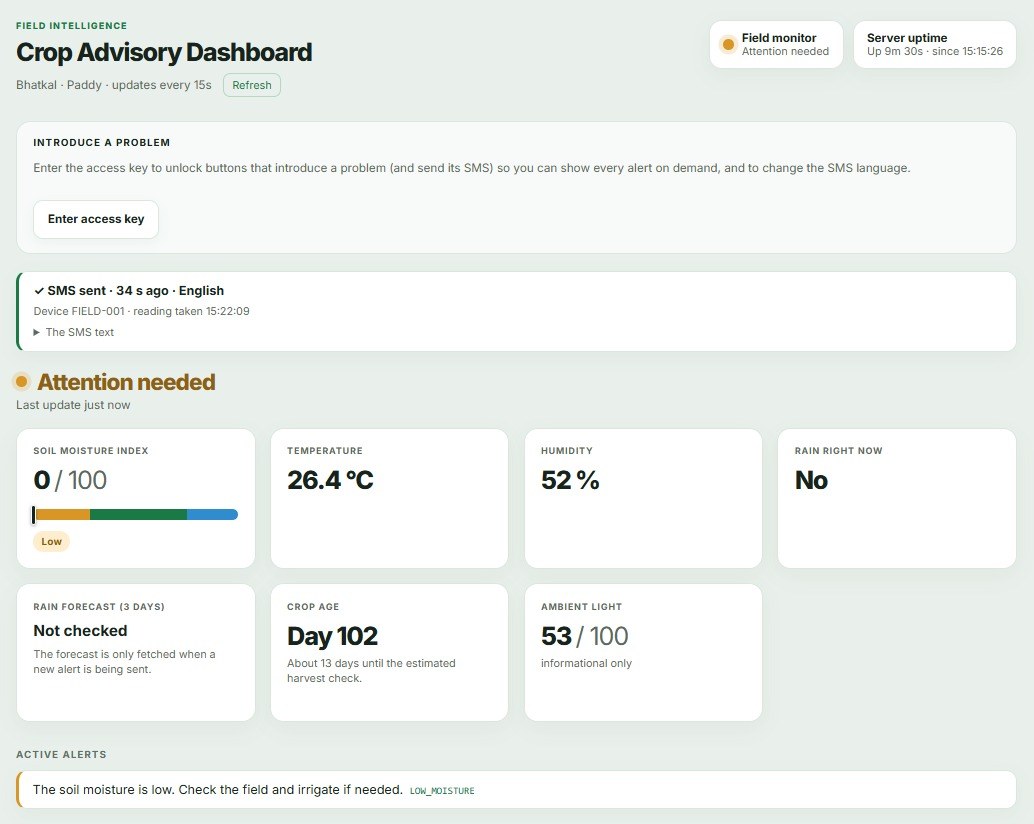This screenshot has width=1034, height=824.
Task: Click the orange Field monitor status dot
Action: pyautogui.click(x=728, y=44)
